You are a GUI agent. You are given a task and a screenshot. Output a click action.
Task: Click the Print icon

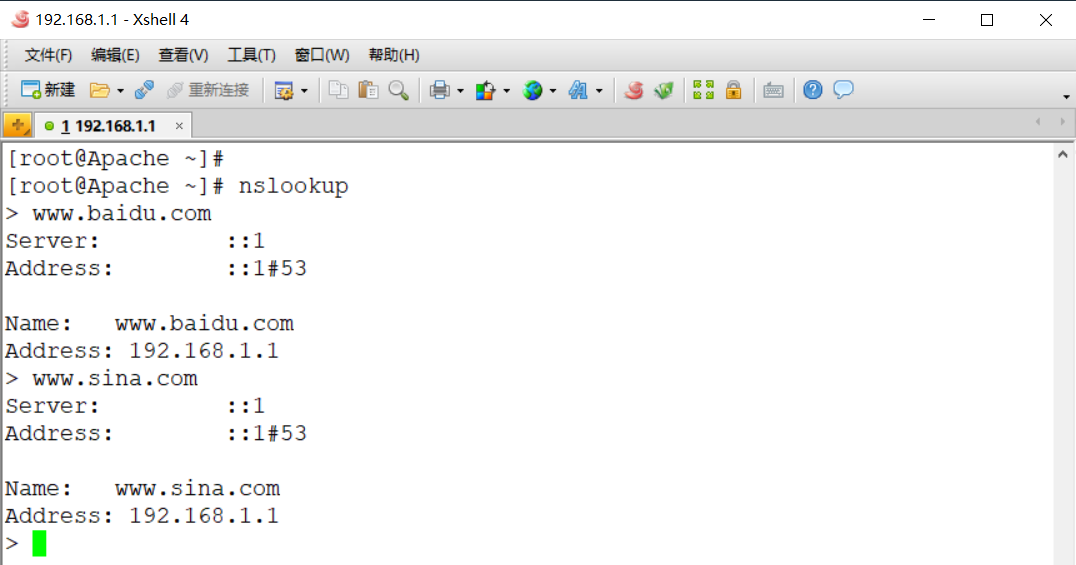coord(439,90)
